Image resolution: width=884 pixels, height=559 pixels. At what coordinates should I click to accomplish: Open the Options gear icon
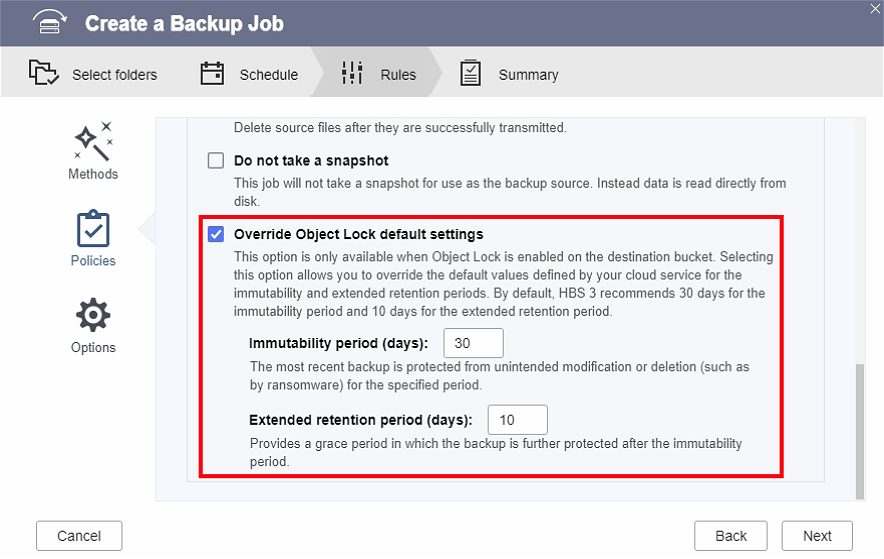click(x=93, y=316)
